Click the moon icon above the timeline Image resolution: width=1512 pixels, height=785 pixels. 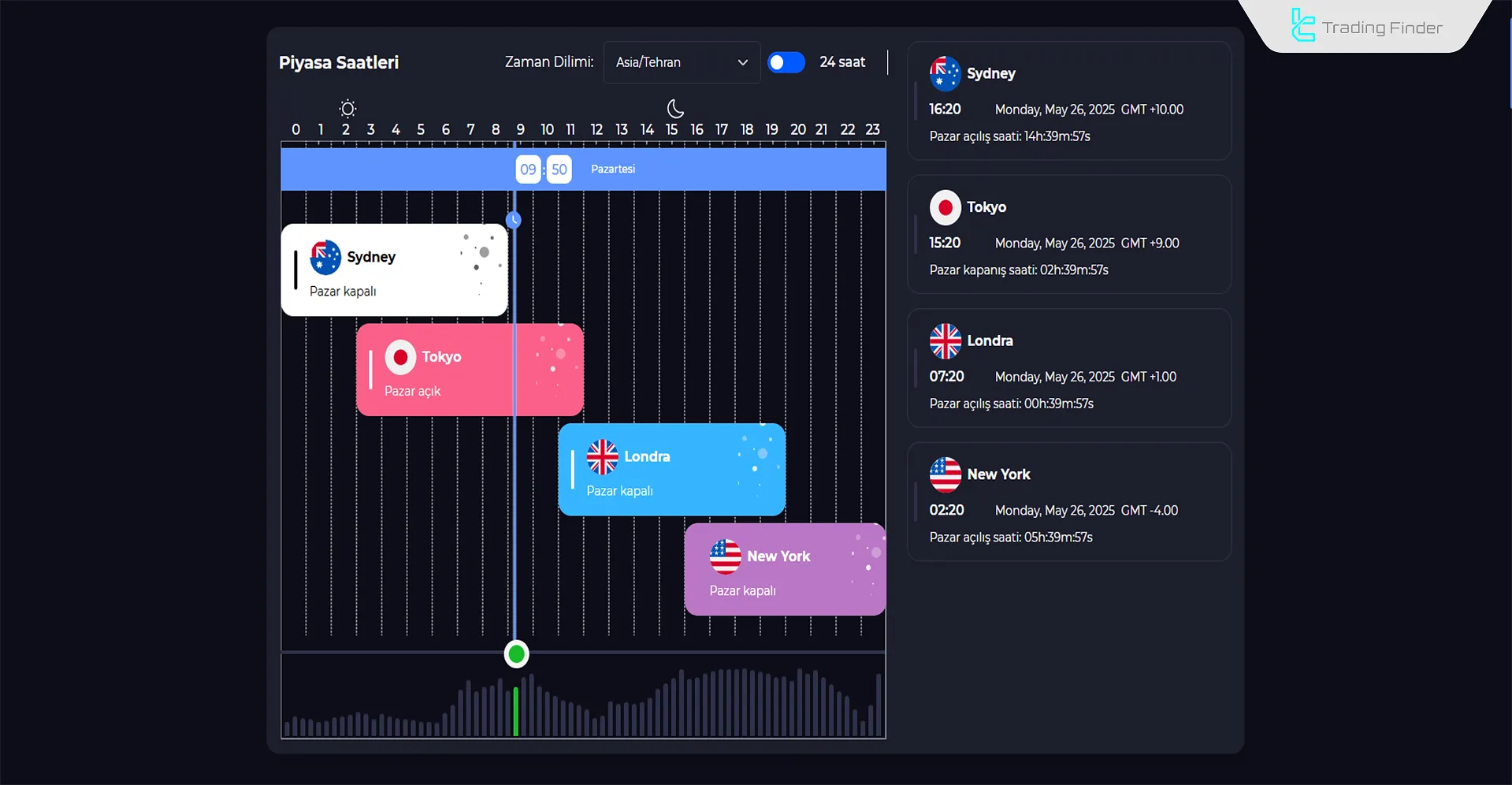click(675, 109)
